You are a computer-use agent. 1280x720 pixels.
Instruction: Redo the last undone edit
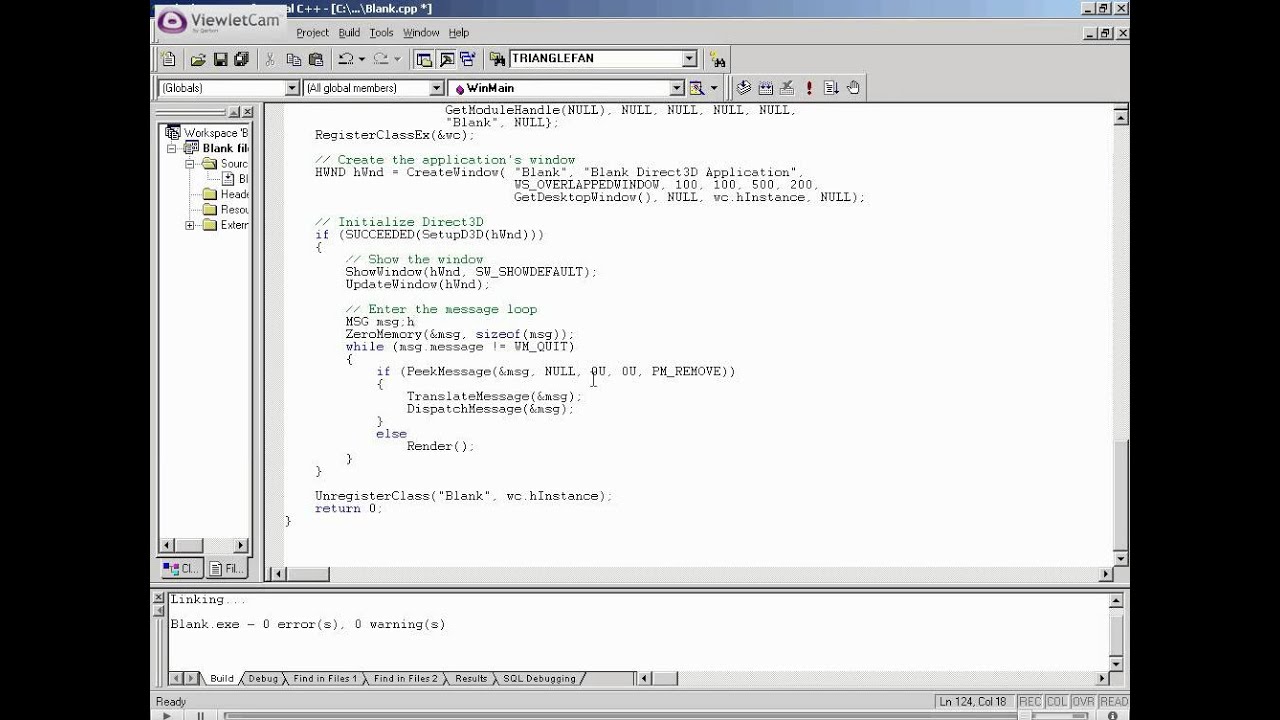(381, 59)
